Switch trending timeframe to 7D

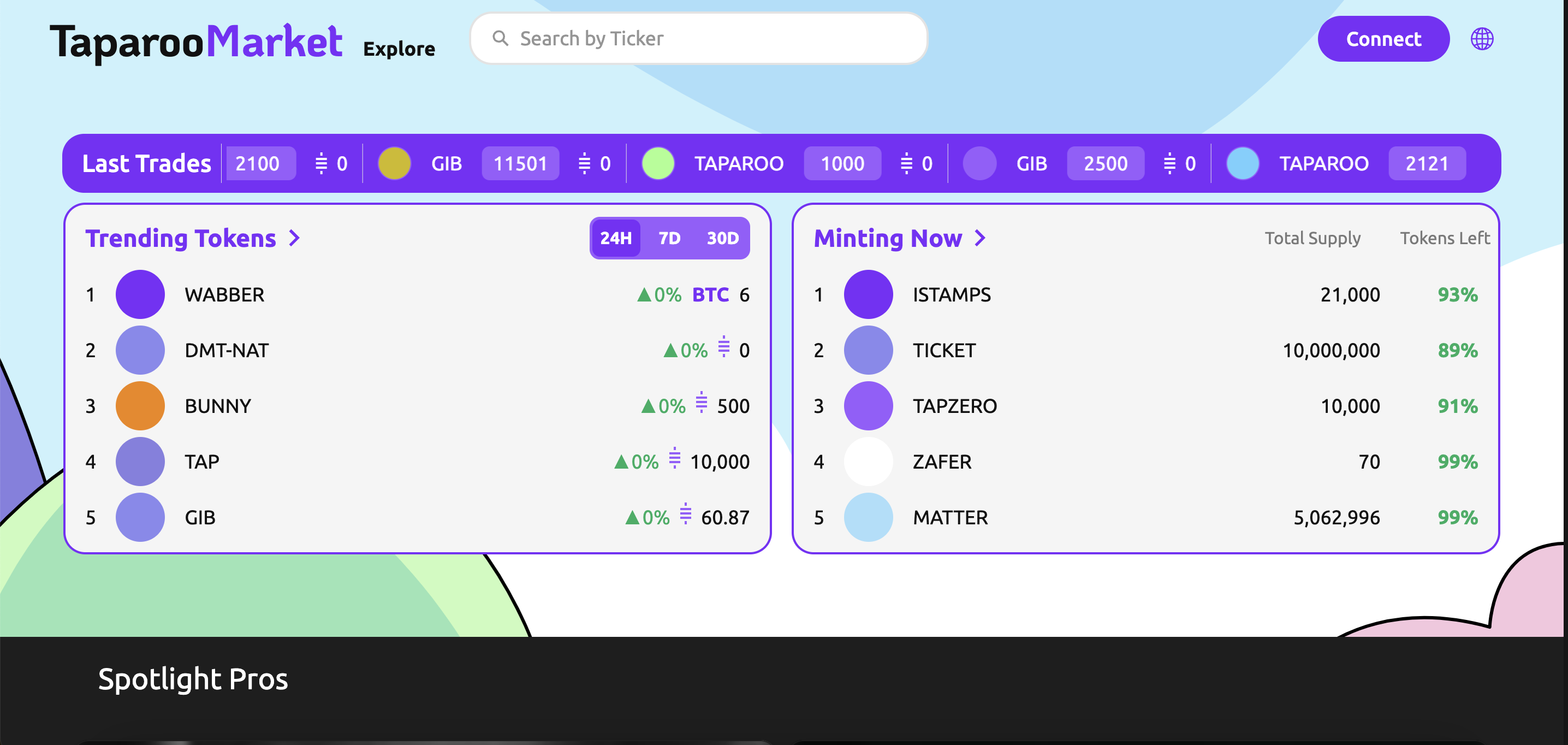click(669, 238)
